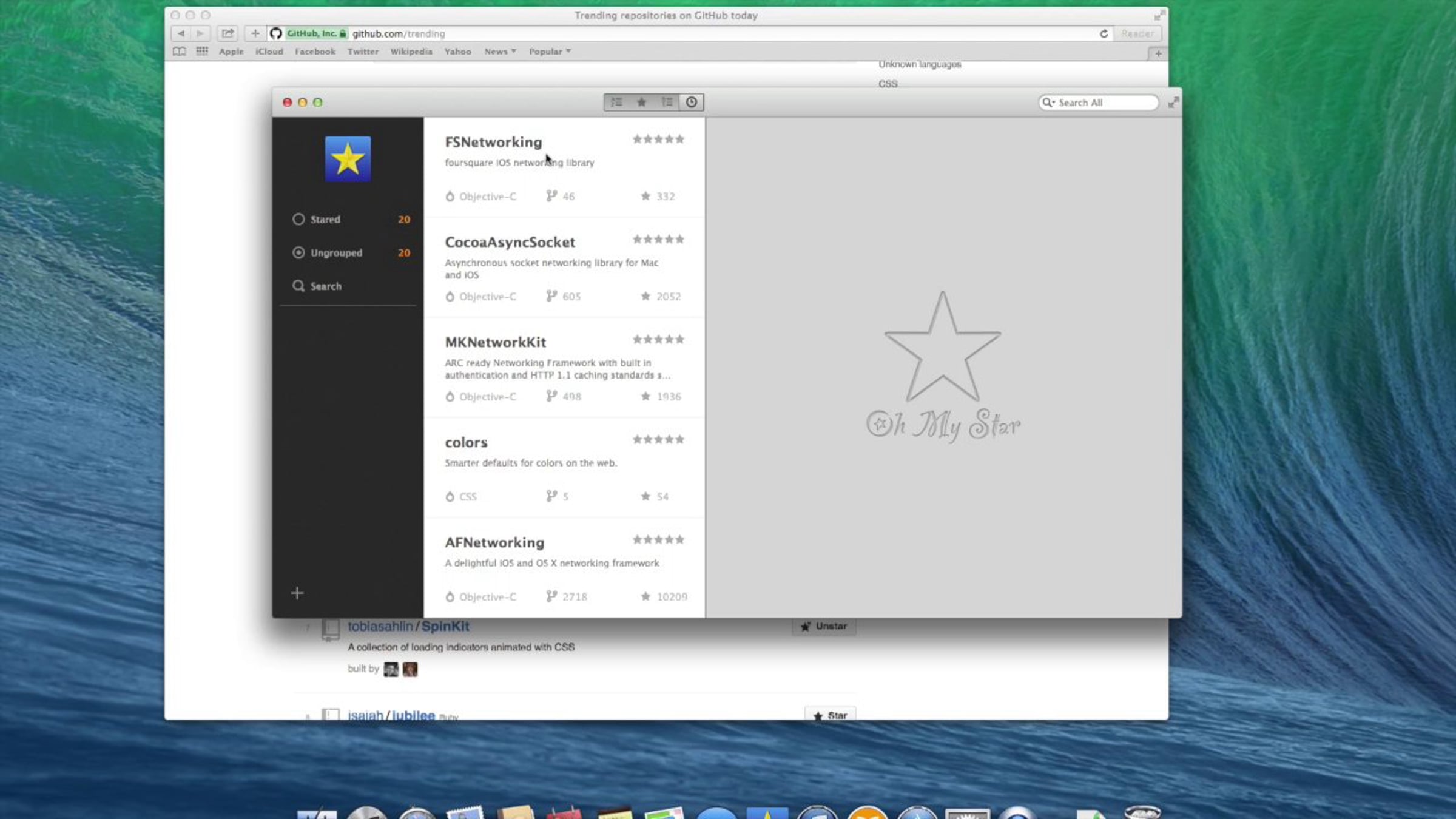
Task: Sort by star with toolbar star icon
Action: click(641, 102)
